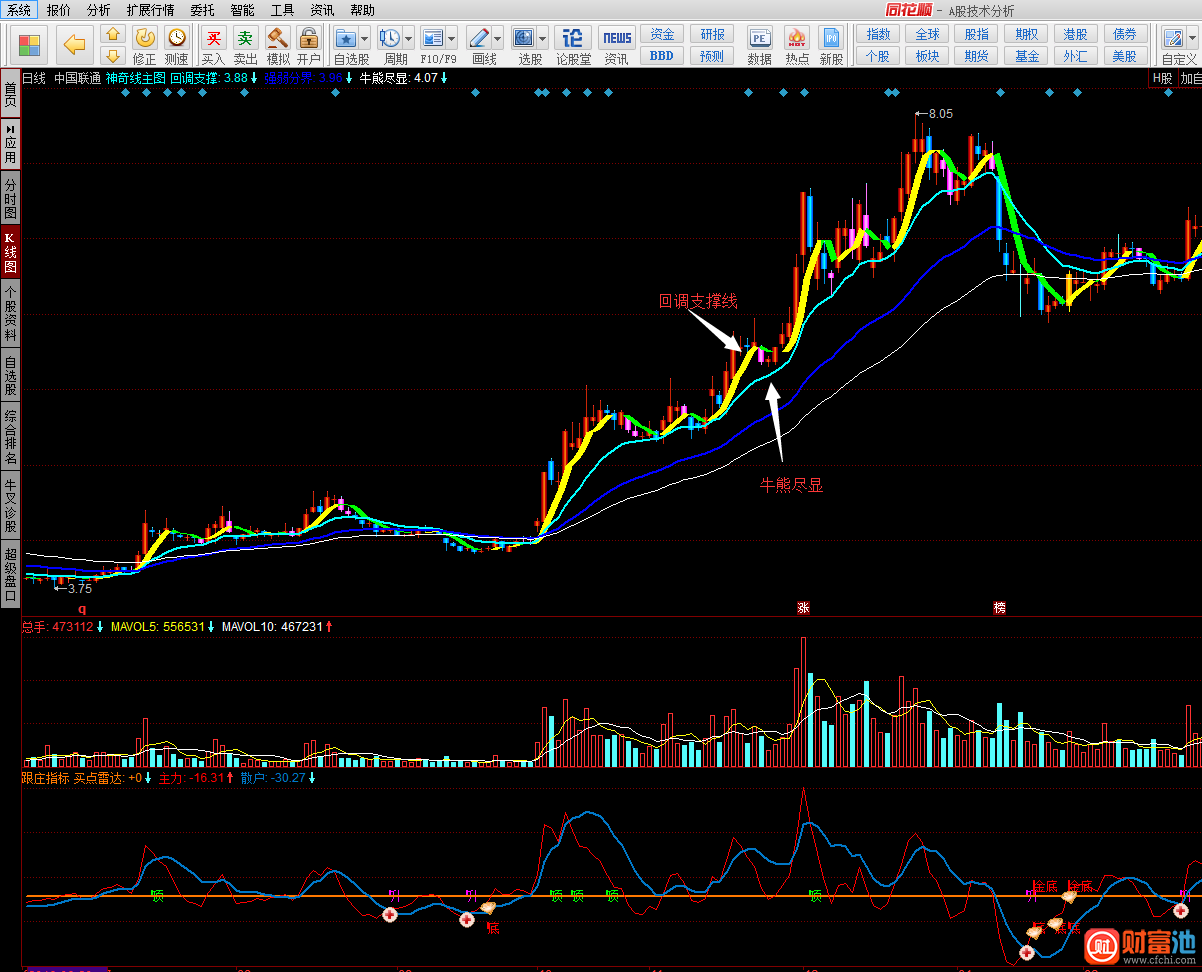The width and height of the screenshot is (1202, 972).
Task: Click the 资金 button
Action: pyautogui.click(x=662, y=34)
